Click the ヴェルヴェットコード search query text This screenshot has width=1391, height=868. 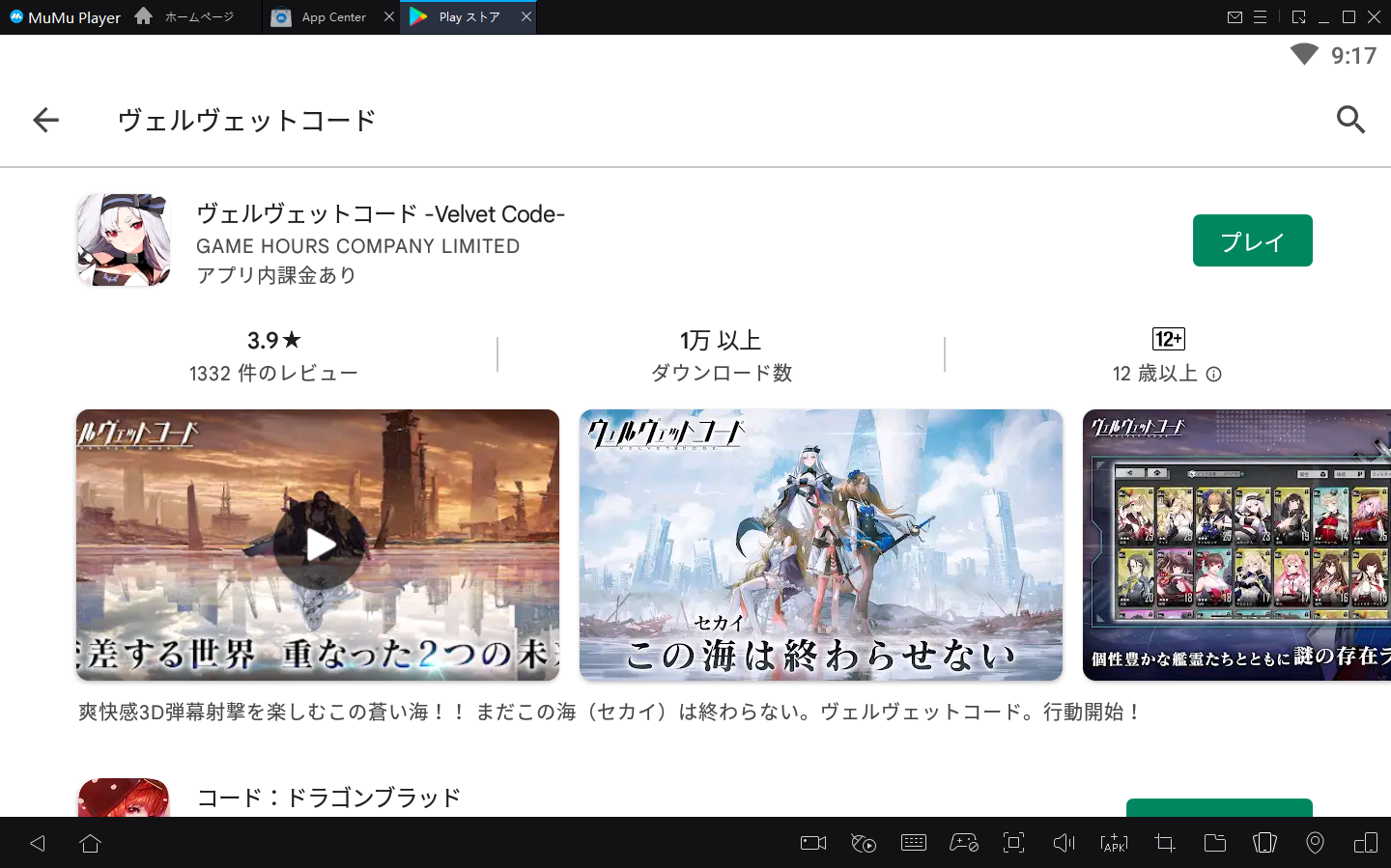point(247,120)
